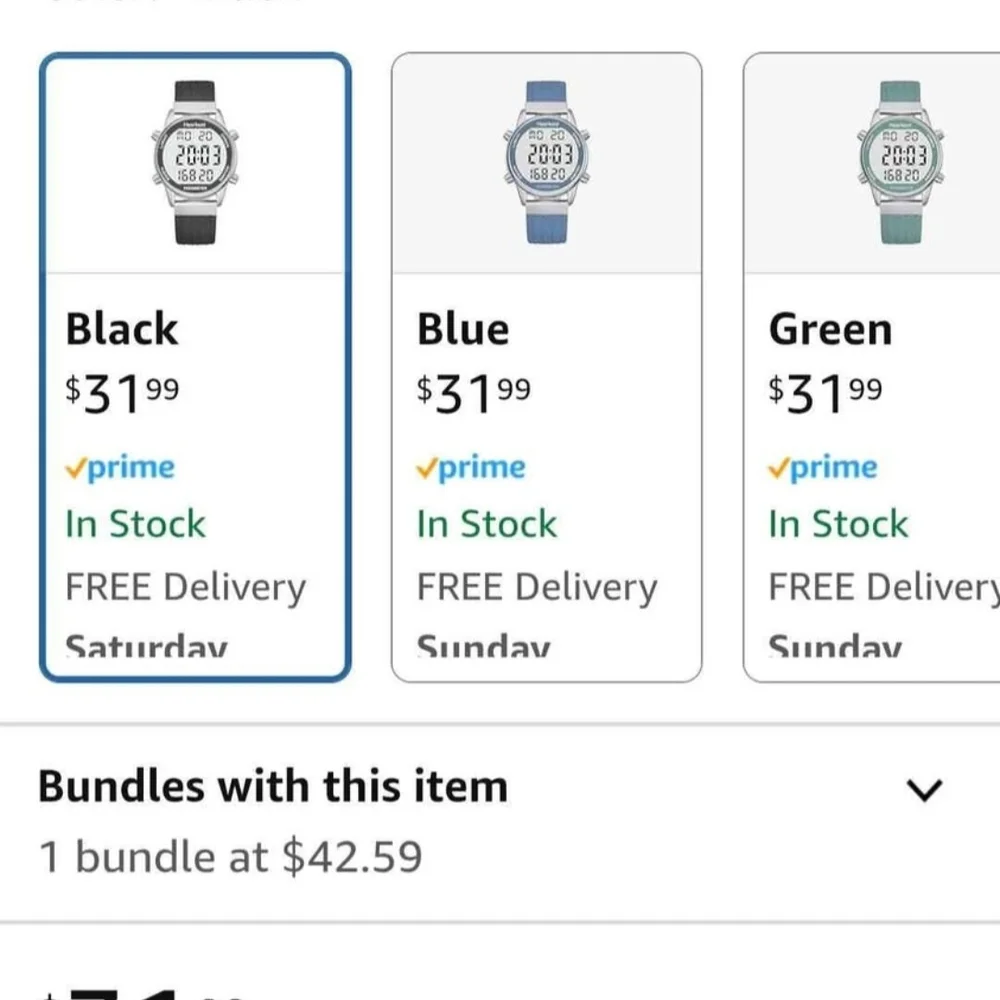Click FREE Delivery text in Black card
The image size is (1000, 1000).
point(185,587)
